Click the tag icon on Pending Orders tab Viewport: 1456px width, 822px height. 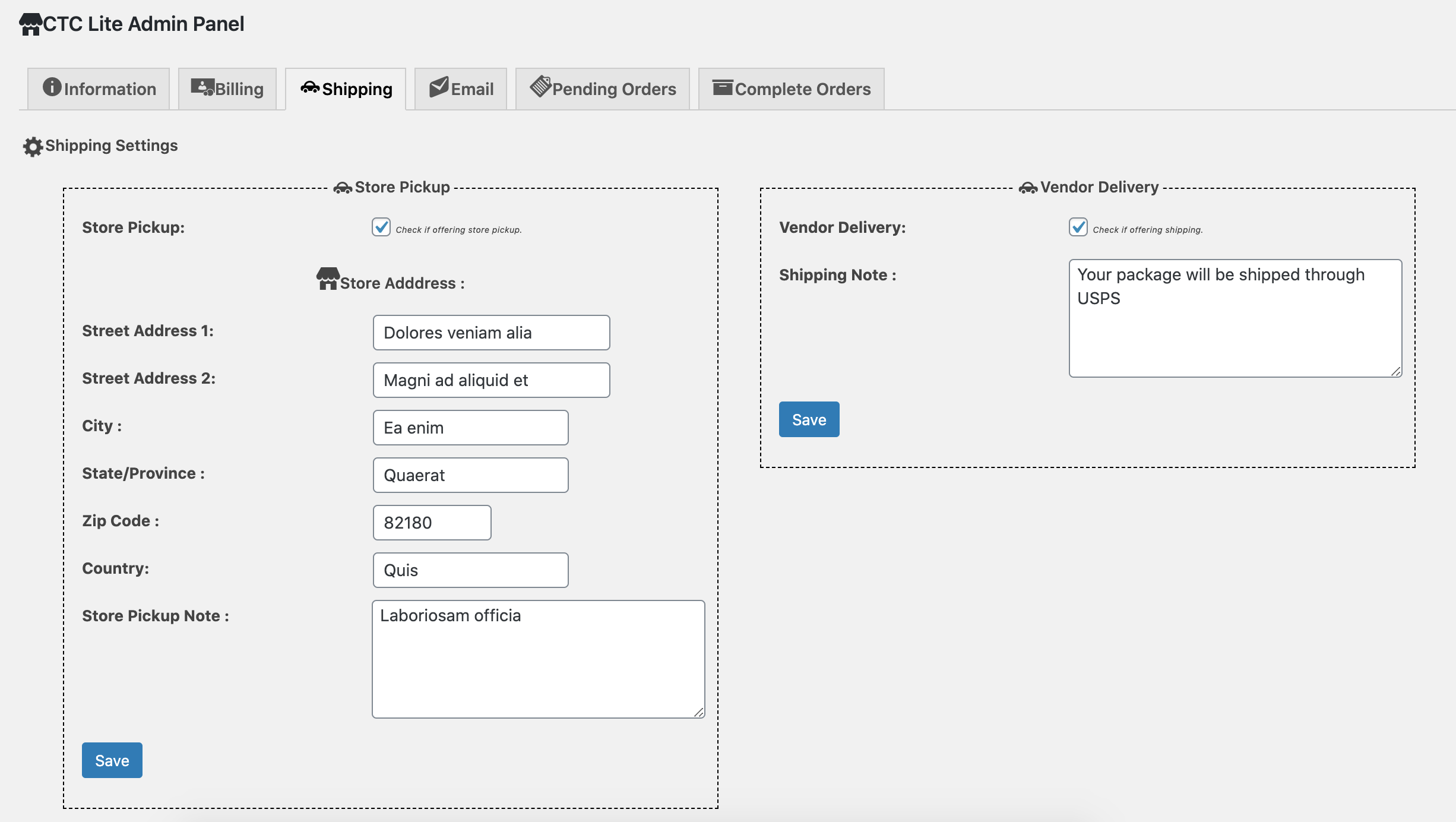[x=541, y=86]
